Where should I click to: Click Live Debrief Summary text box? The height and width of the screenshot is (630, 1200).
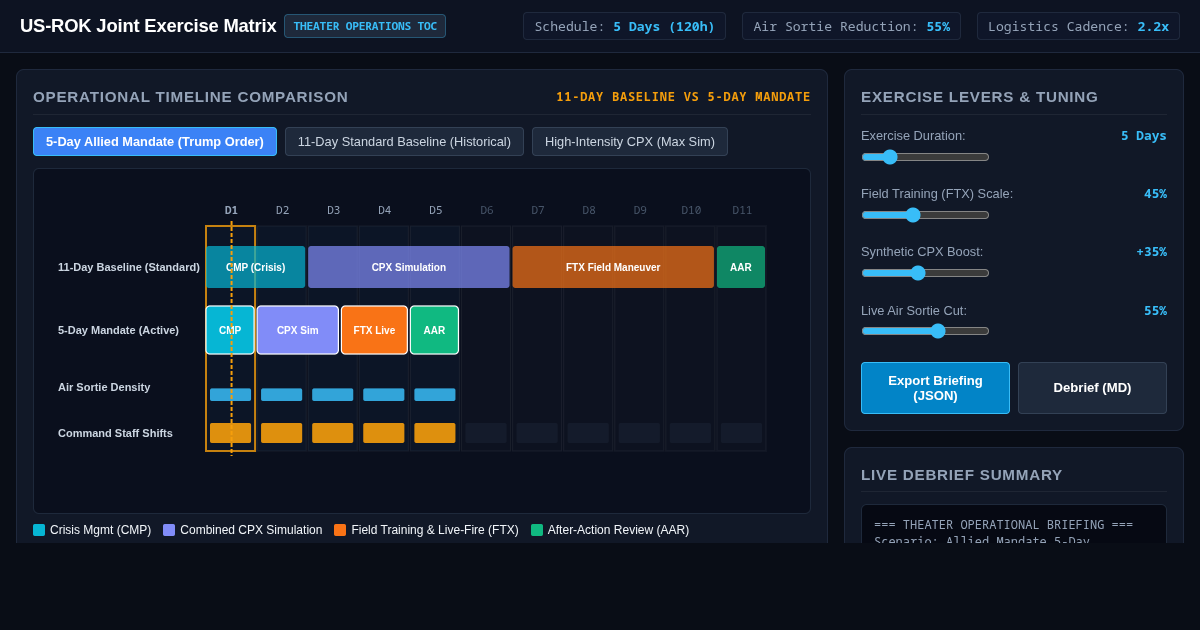coord(1014,524)
